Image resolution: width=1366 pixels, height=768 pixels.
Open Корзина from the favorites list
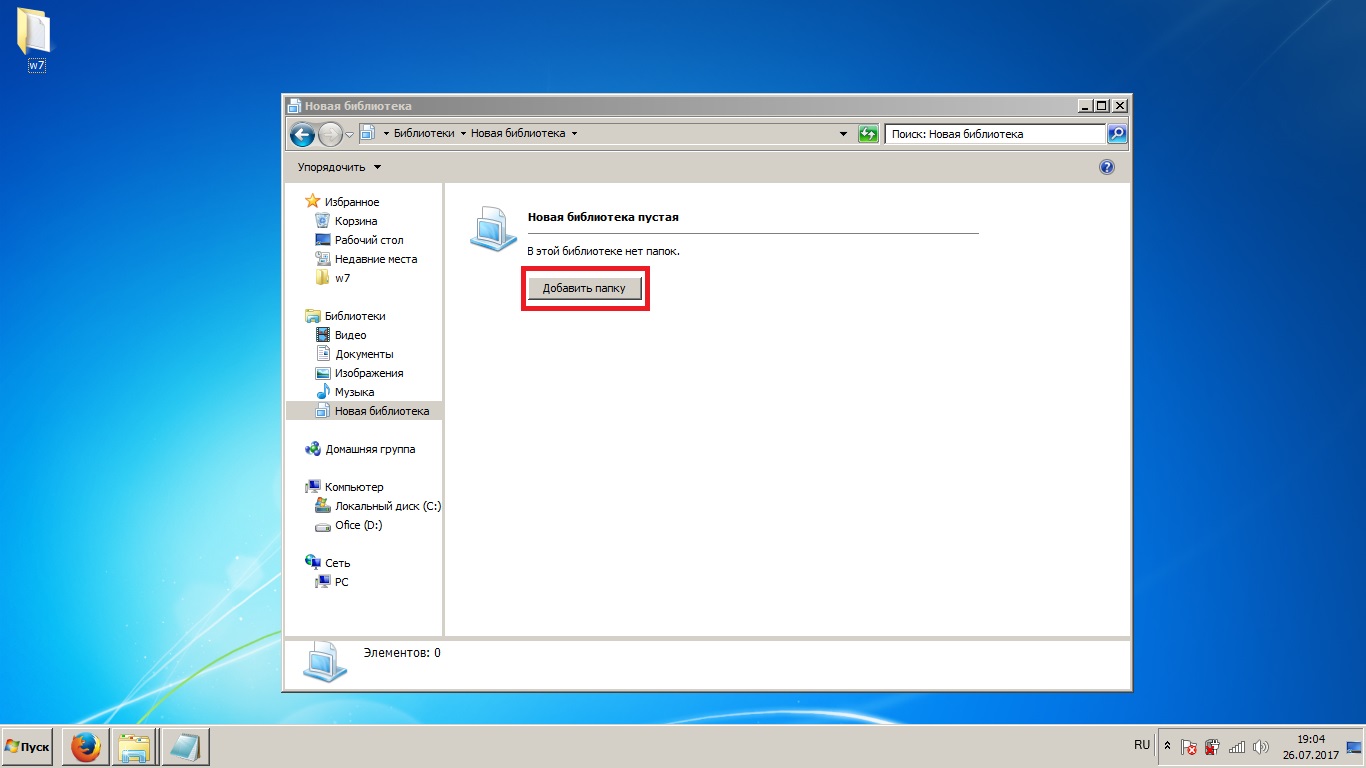356,221
